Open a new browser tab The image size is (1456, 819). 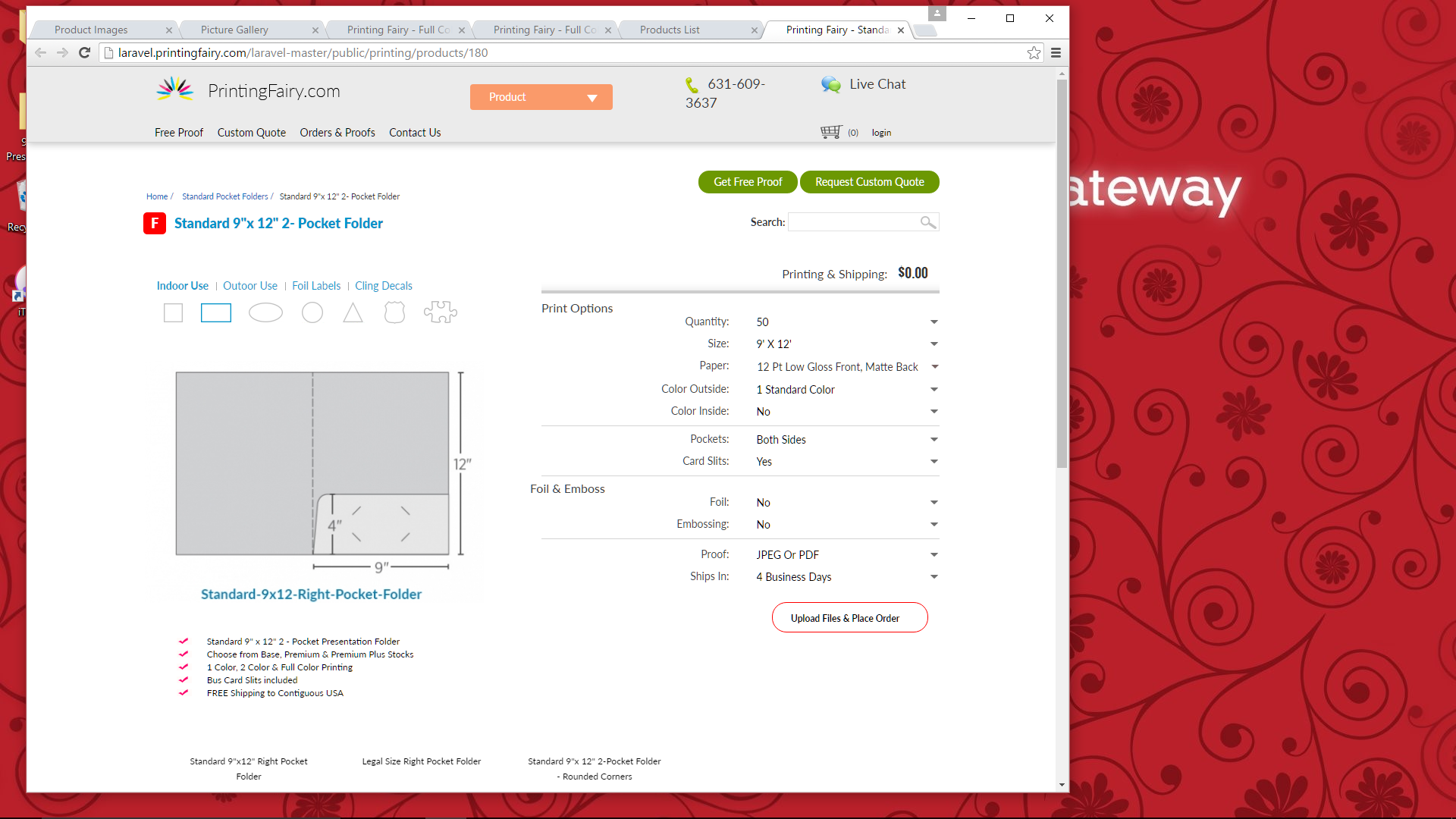coord(925,30)
